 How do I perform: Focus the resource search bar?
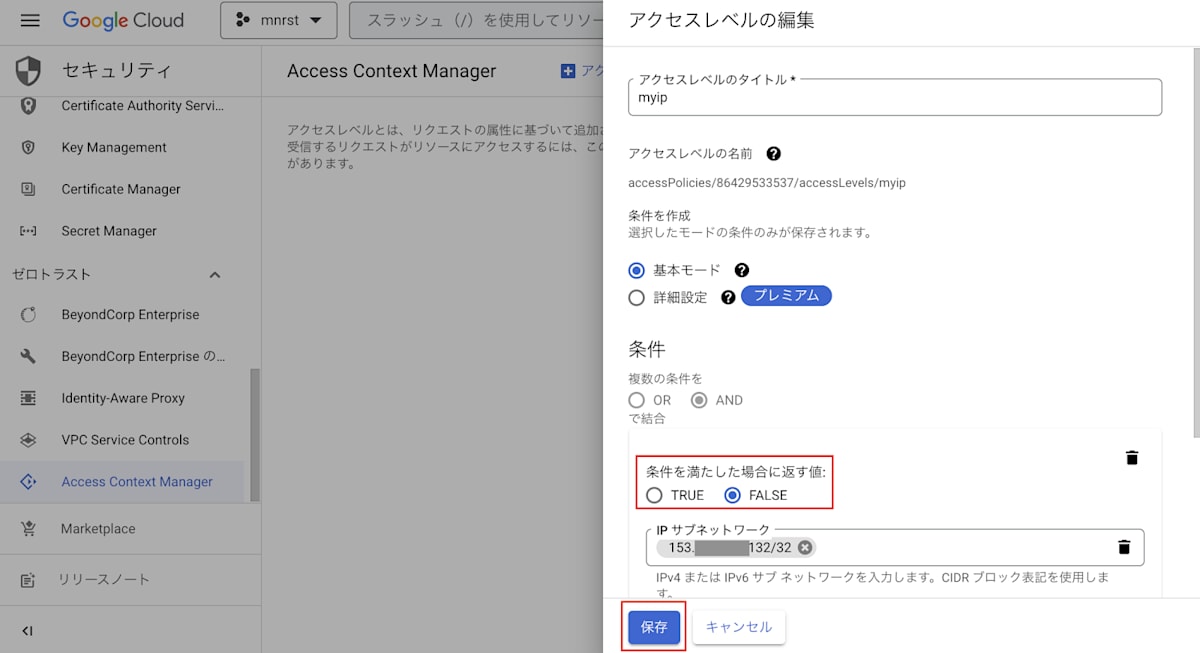pyautogui.click(x=476, y=20)
